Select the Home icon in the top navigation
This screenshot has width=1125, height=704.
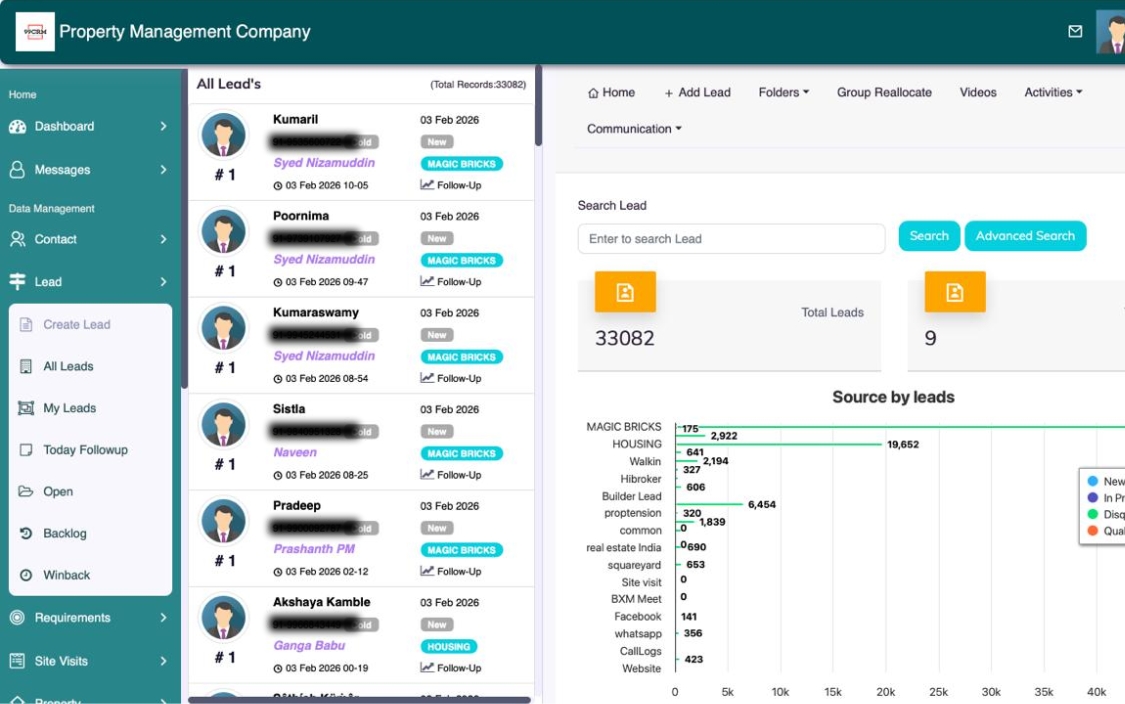(592, 92)
